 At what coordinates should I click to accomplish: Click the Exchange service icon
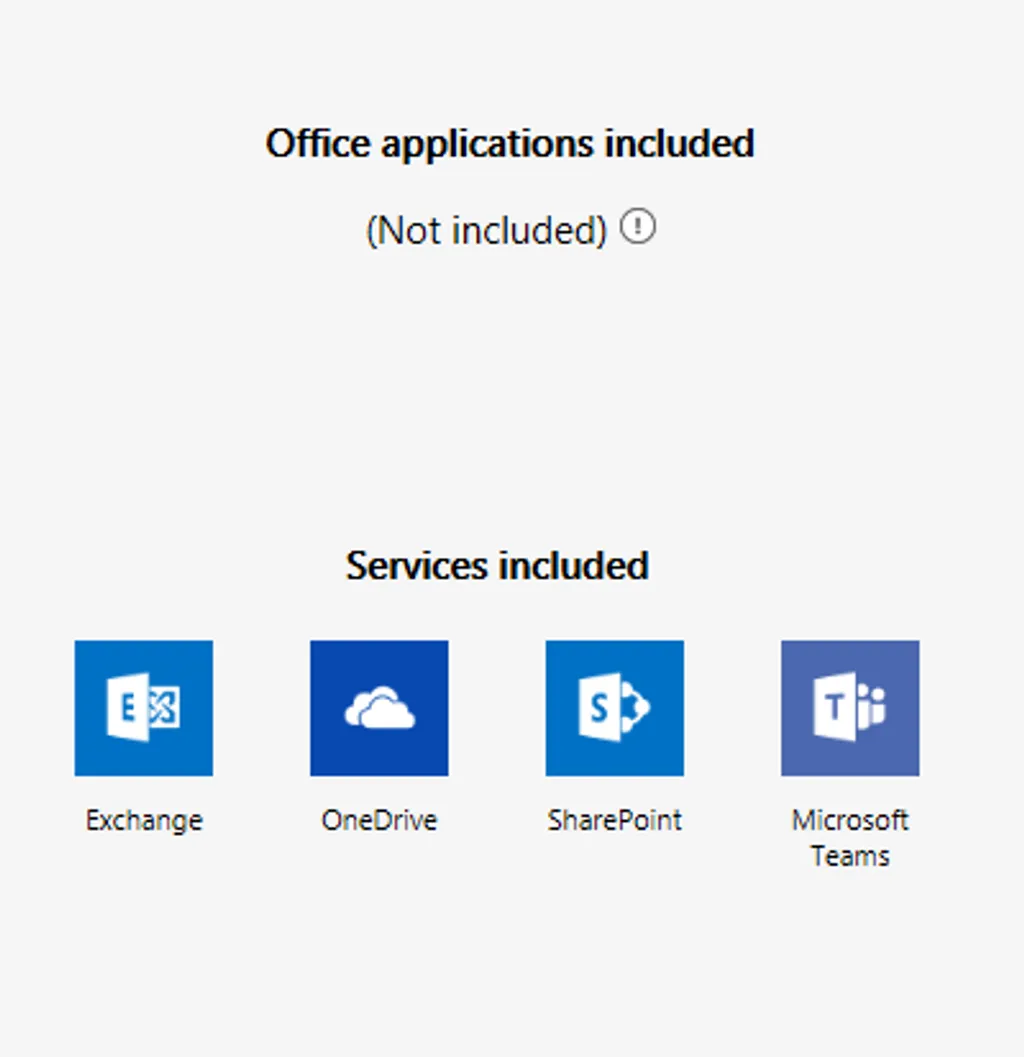(144, 708)
